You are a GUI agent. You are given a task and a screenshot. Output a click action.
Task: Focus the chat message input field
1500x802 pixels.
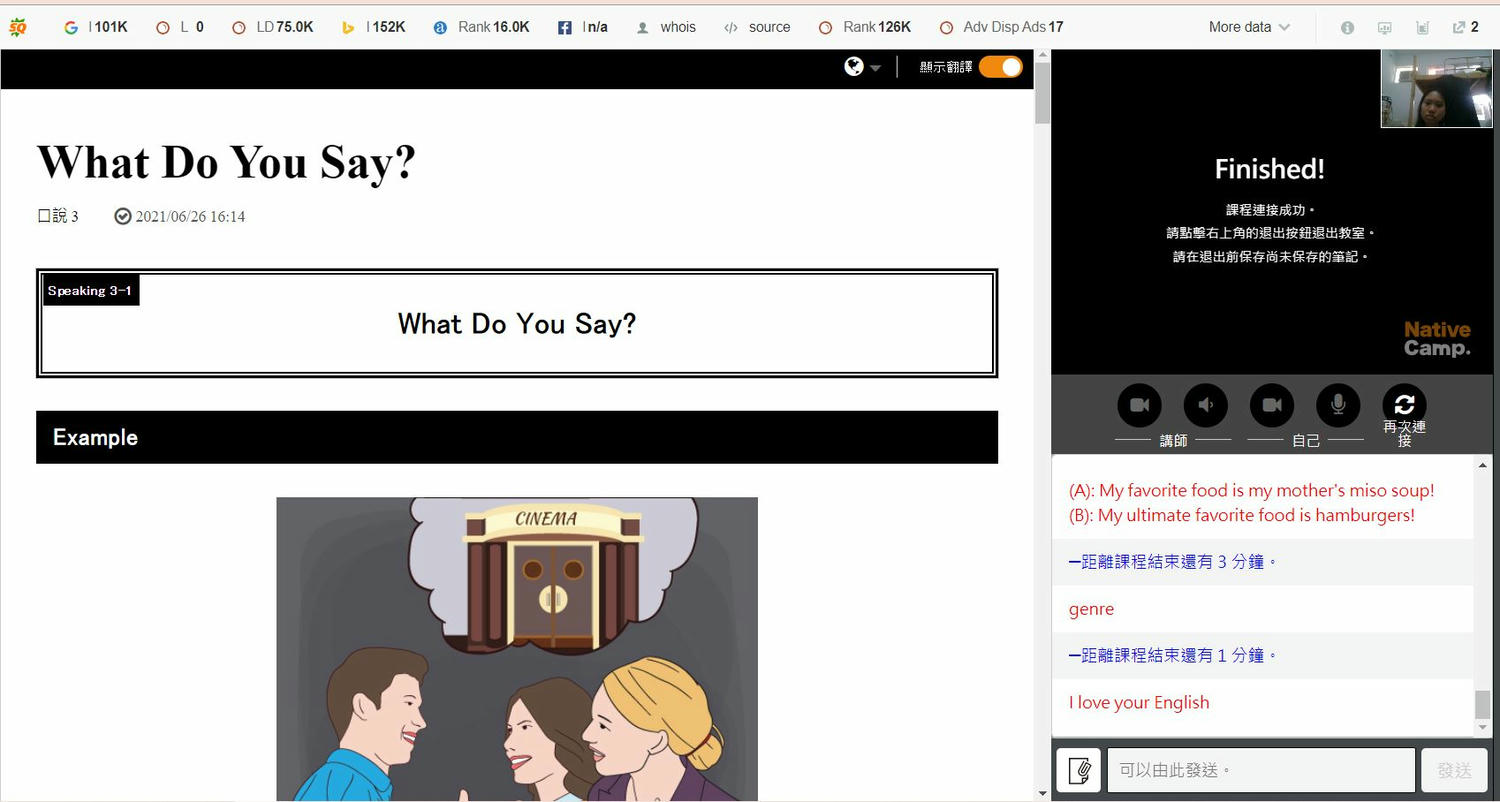click(1260, 770)
